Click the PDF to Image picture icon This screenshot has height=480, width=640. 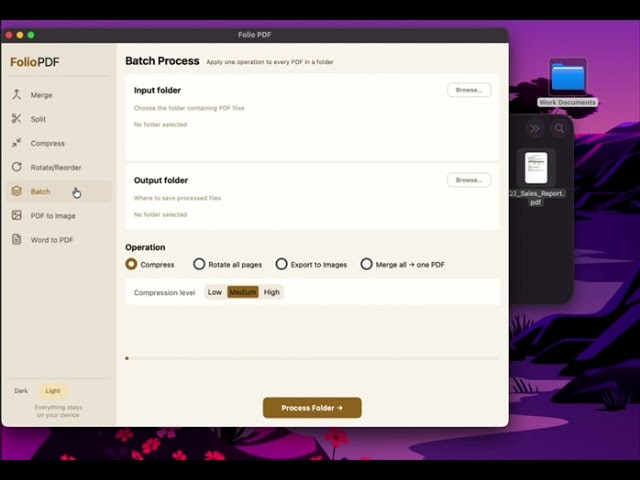16,215
